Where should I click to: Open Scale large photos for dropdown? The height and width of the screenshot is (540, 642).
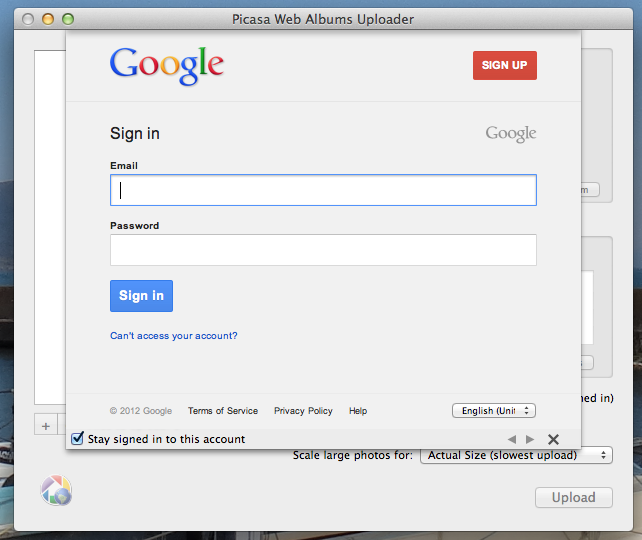pos(516,455)
